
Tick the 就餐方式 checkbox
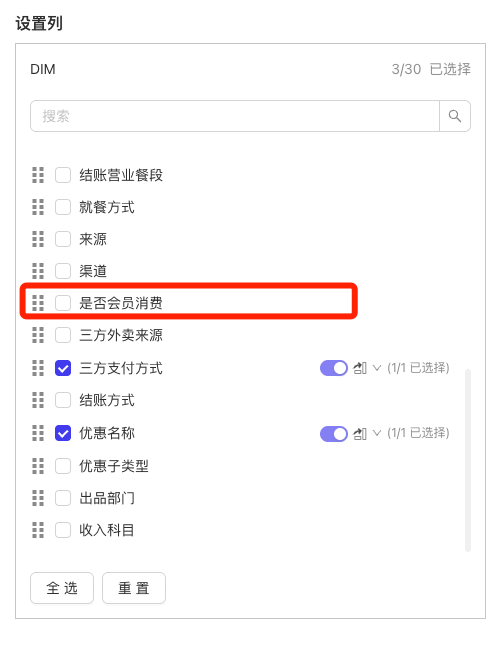tap(63, 207)
